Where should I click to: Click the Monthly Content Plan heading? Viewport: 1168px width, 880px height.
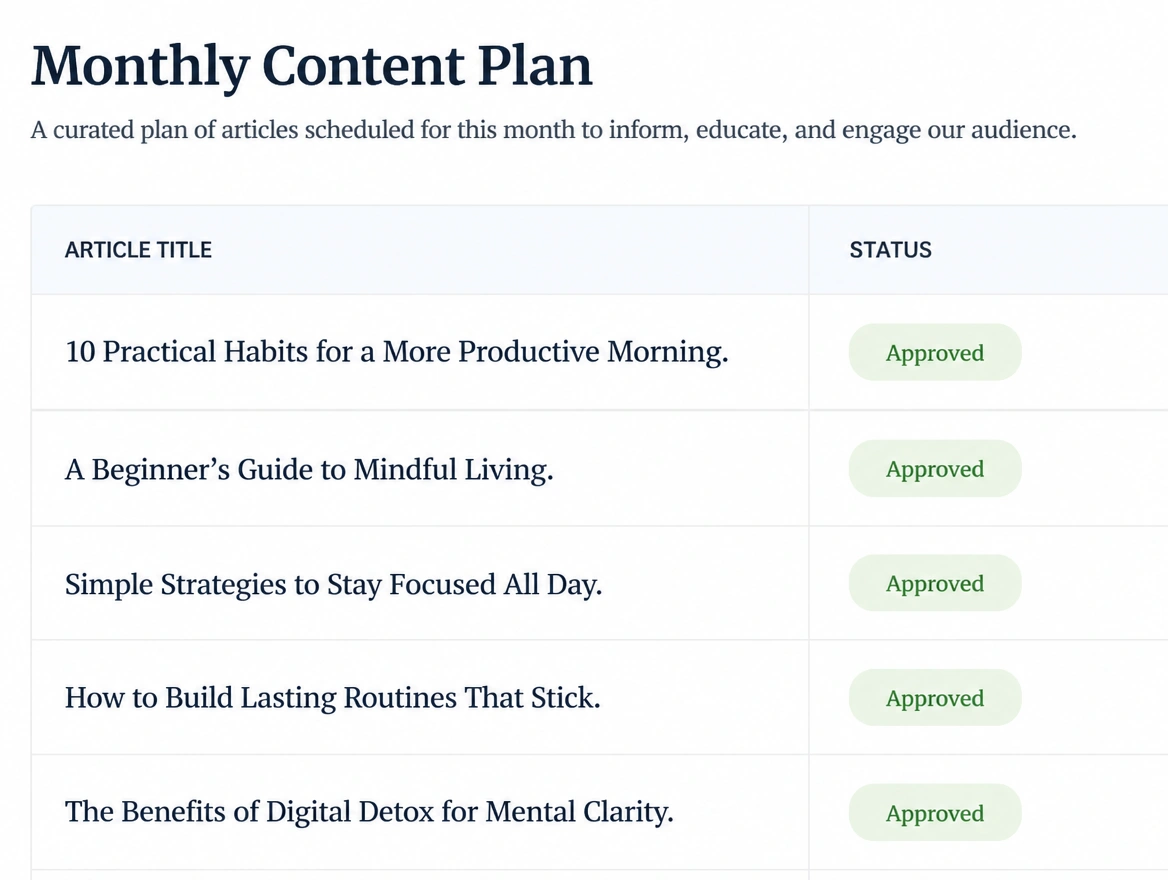coord(311,66)
